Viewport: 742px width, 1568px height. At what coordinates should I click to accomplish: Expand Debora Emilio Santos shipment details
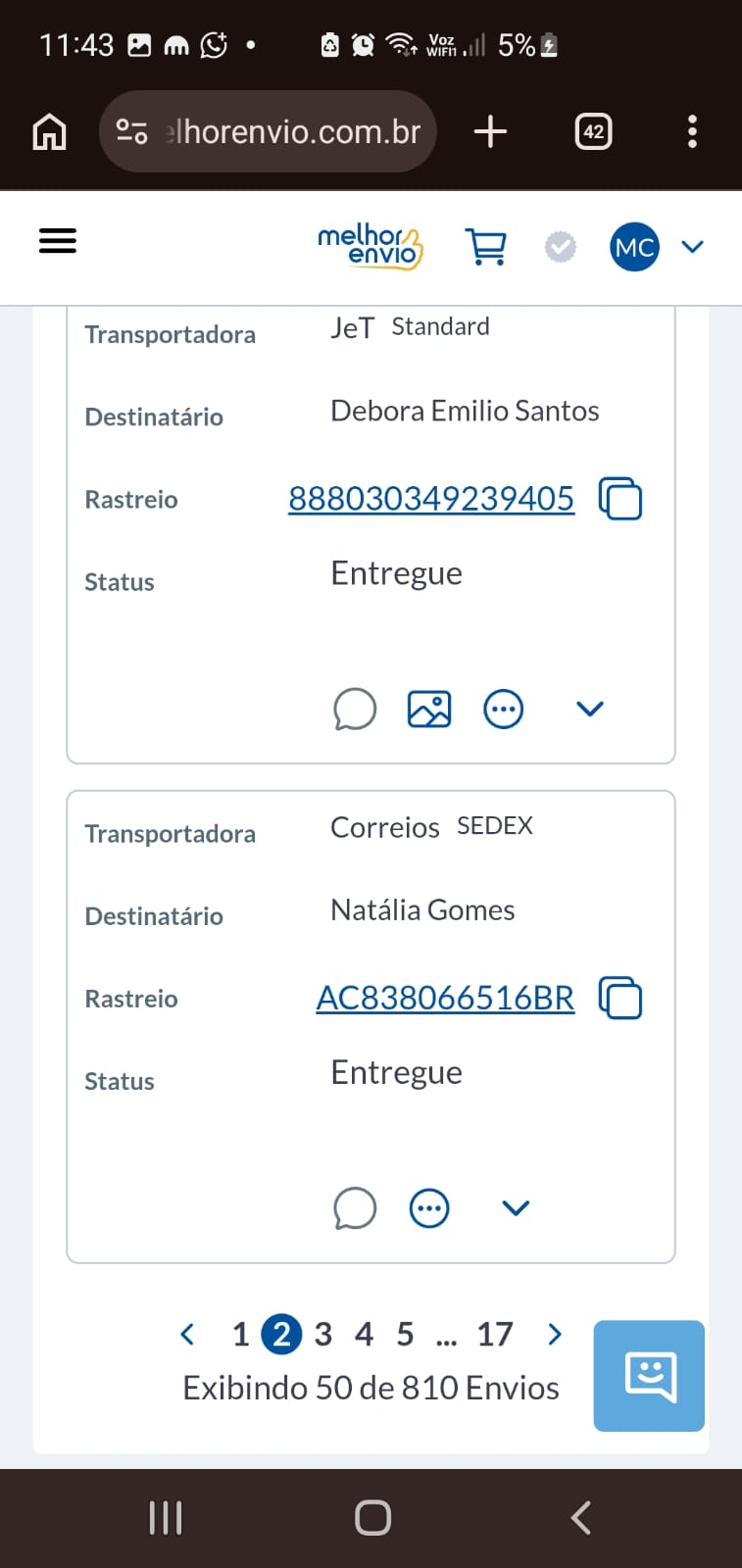[x=590, y=709]
